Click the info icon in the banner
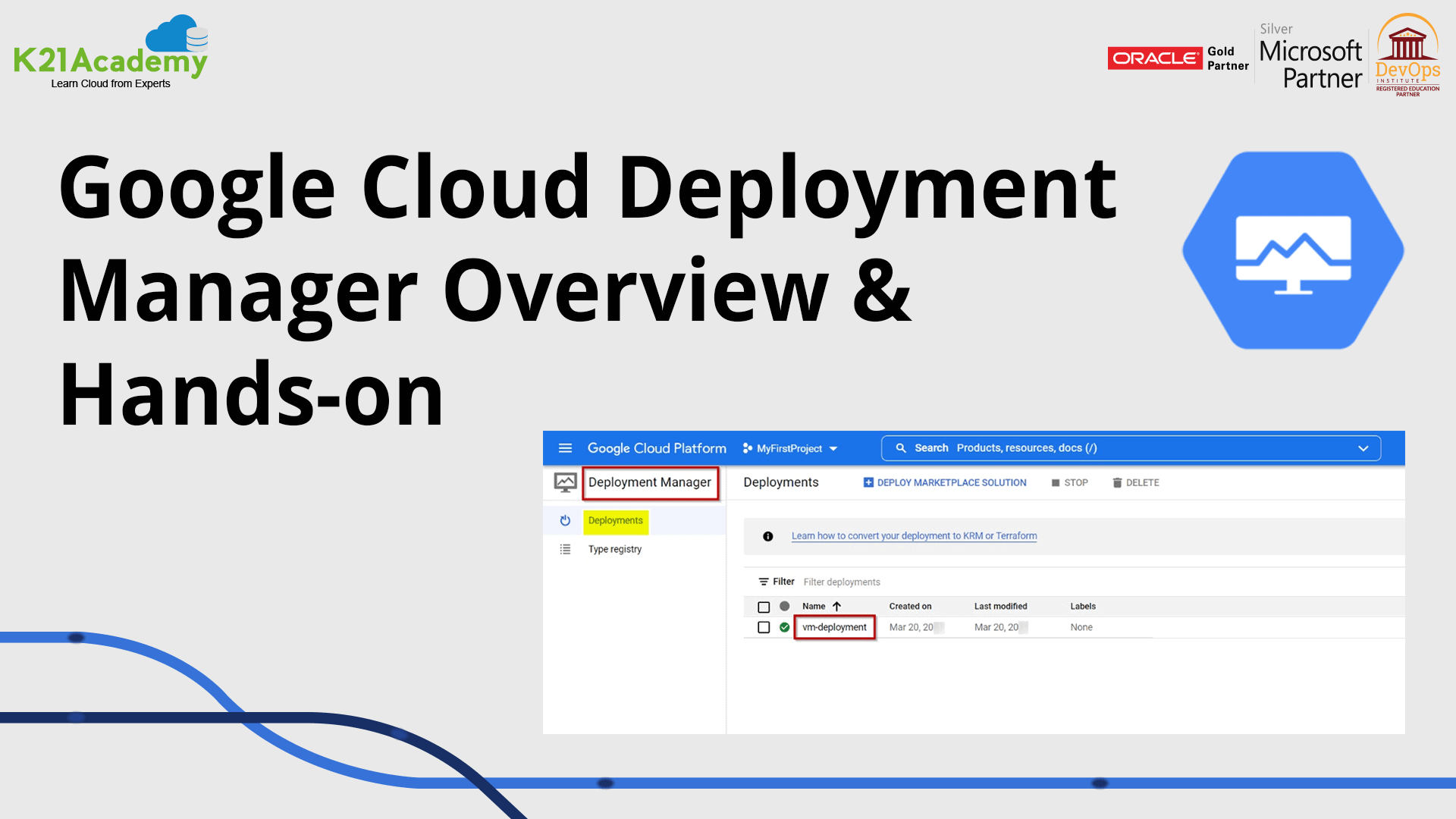This screenshot has height=819, width=1456. pos(767,536)
